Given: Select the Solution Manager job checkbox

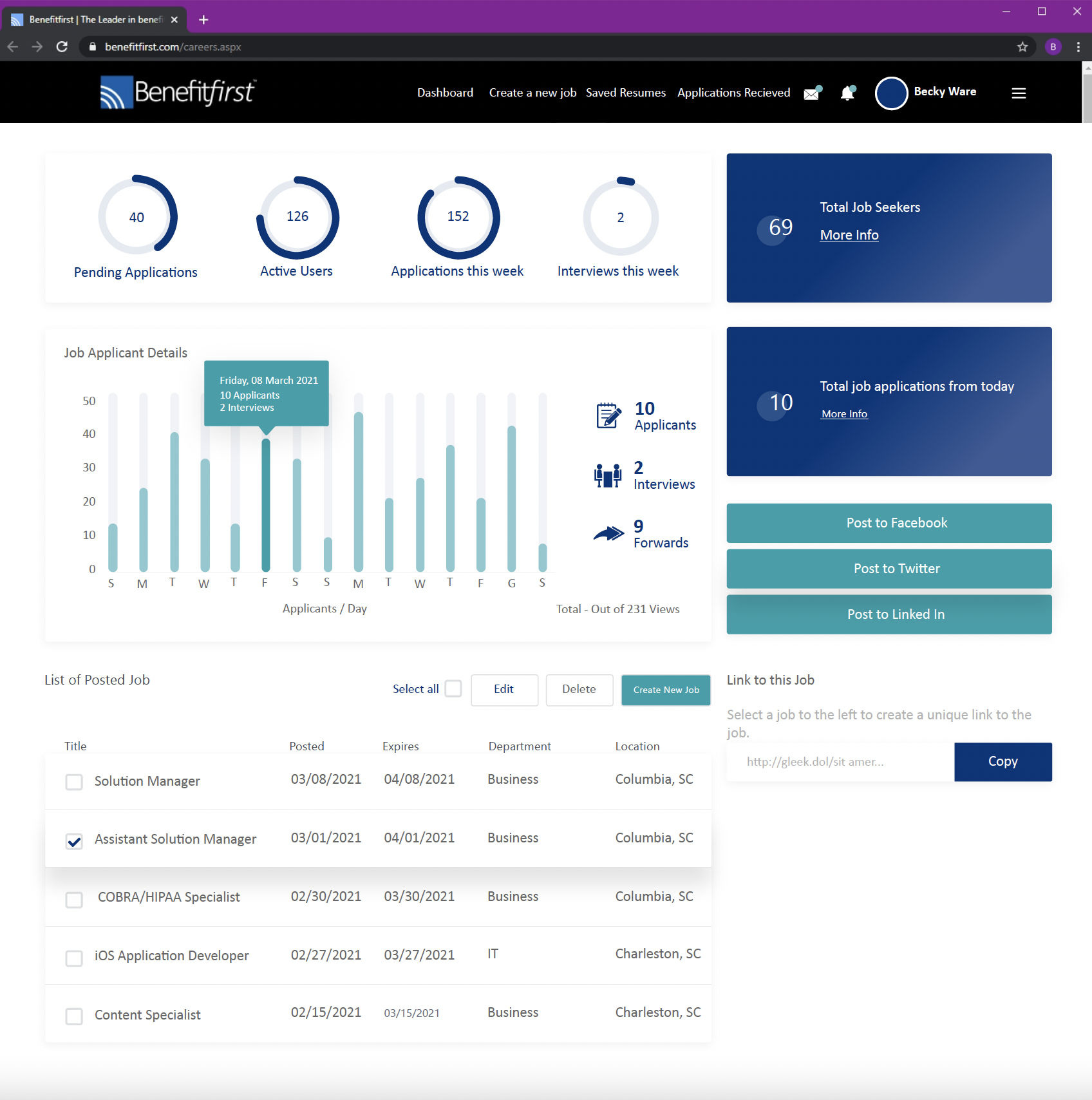Looking at the screenshot, I should [75, 782].
